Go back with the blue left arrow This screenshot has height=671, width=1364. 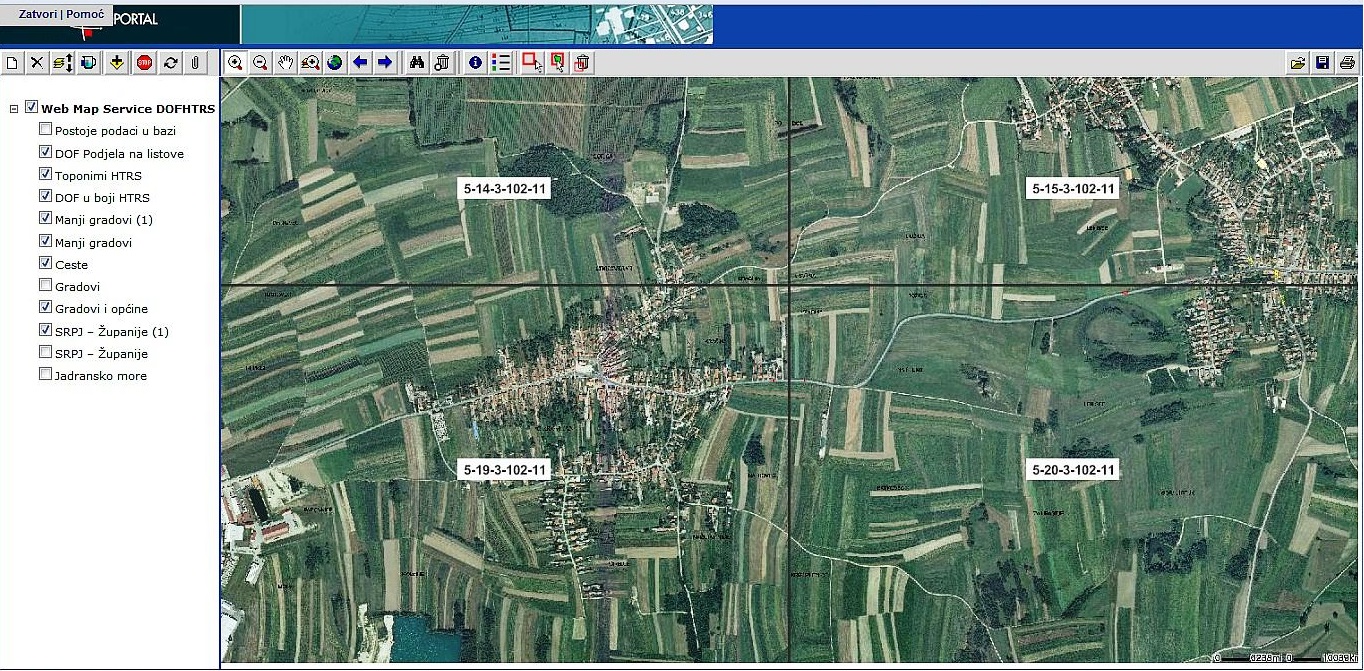coord(360,62)
